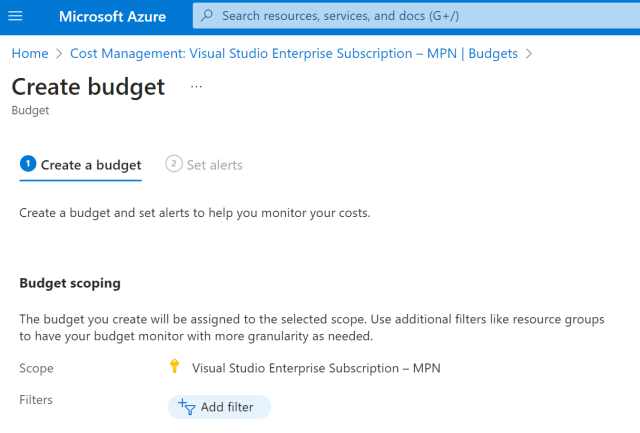Click the chevron after the Home breadcrumb
The width and height of the screenshot is (640, 433).
pyautogui.click(x=60, y=53)
